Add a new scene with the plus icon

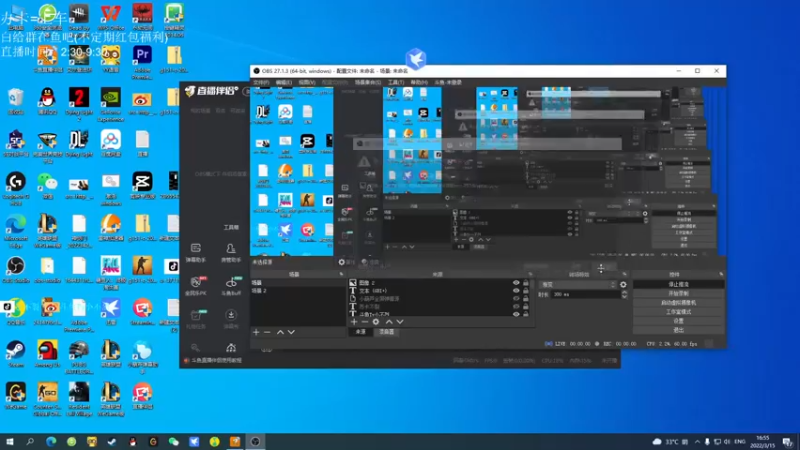pyautogui.click(x=256, y=332)
